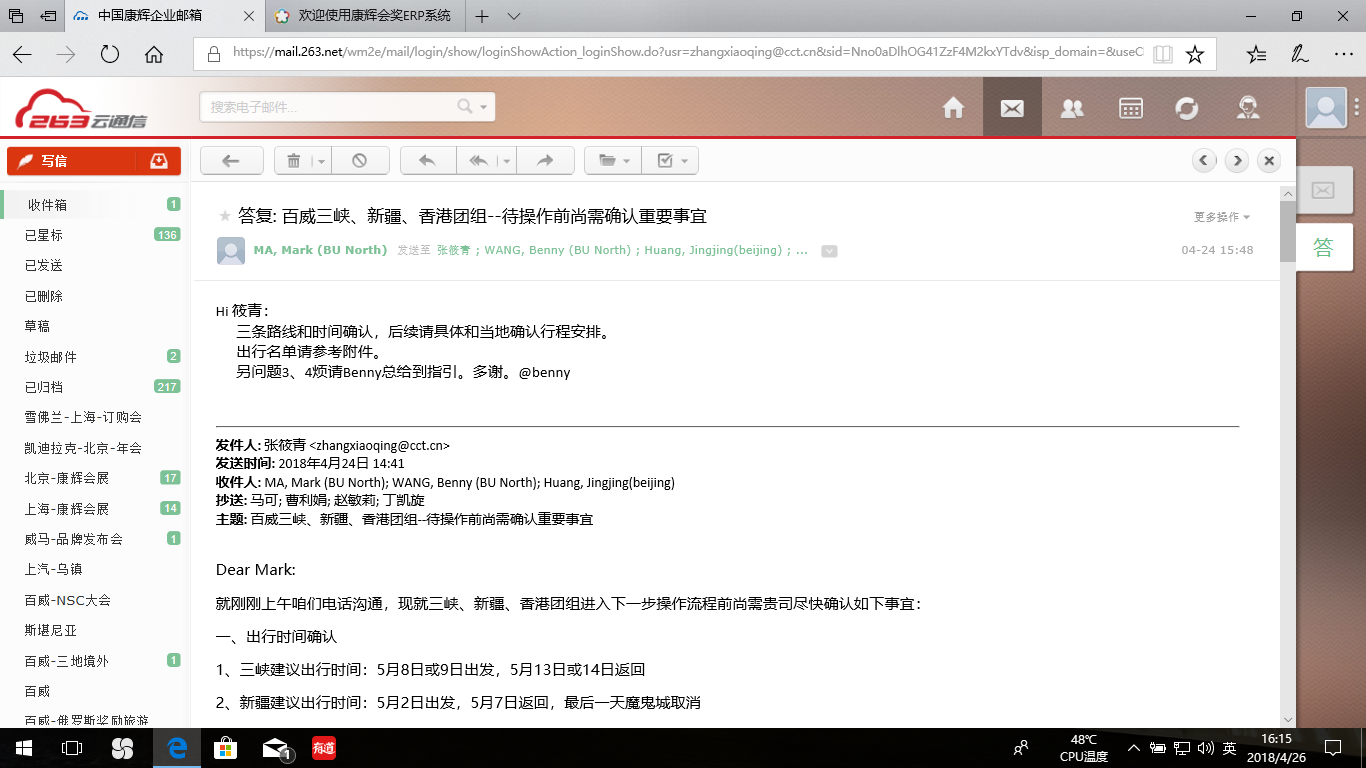This screenshot has width=1366, height=768.
Task: Open the mark-as checkbox dropdown
Action: click(671, 160)
